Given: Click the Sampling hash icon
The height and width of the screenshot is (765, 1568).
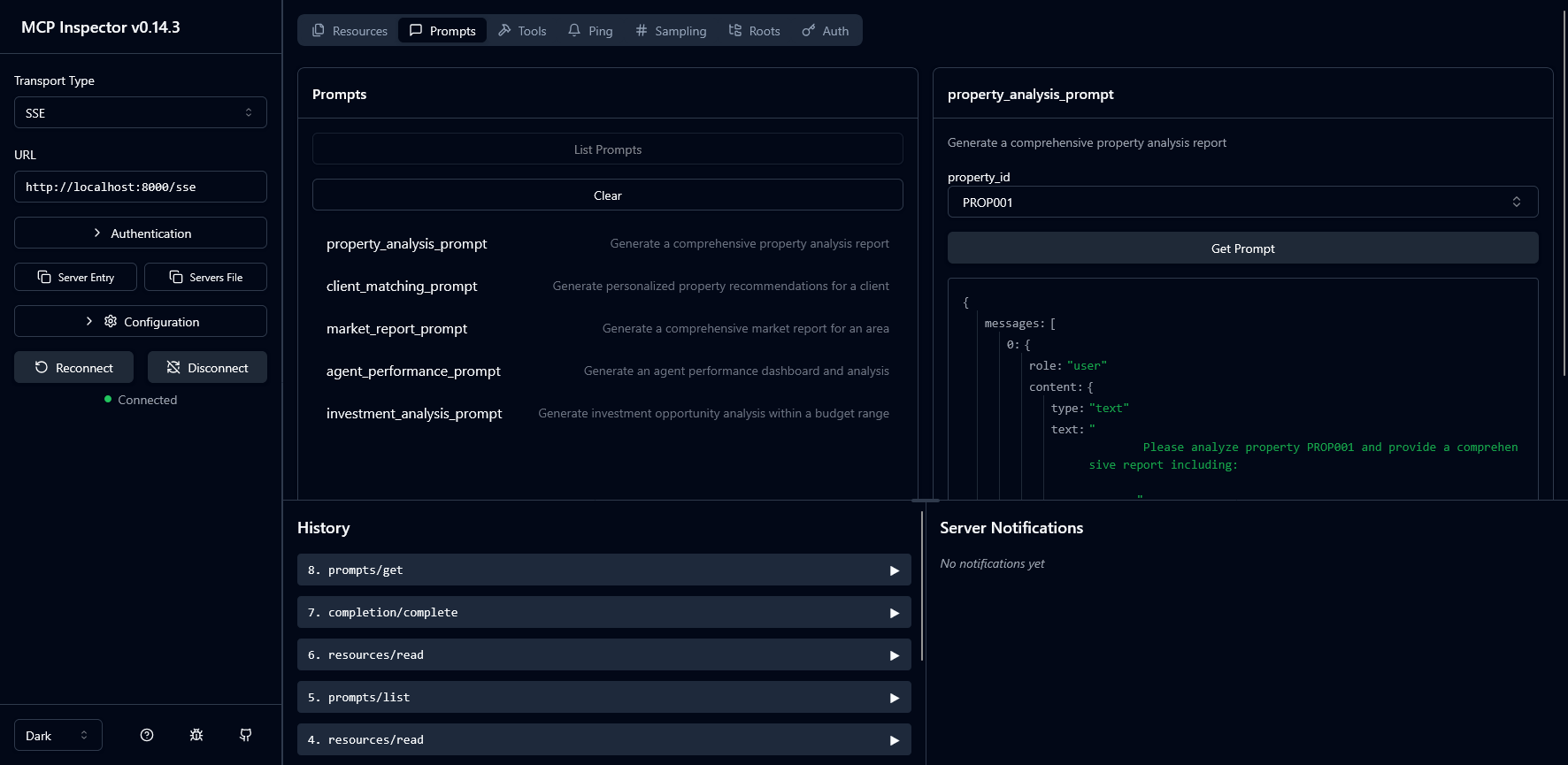Looking at the screenshot, I should (642, 30).
